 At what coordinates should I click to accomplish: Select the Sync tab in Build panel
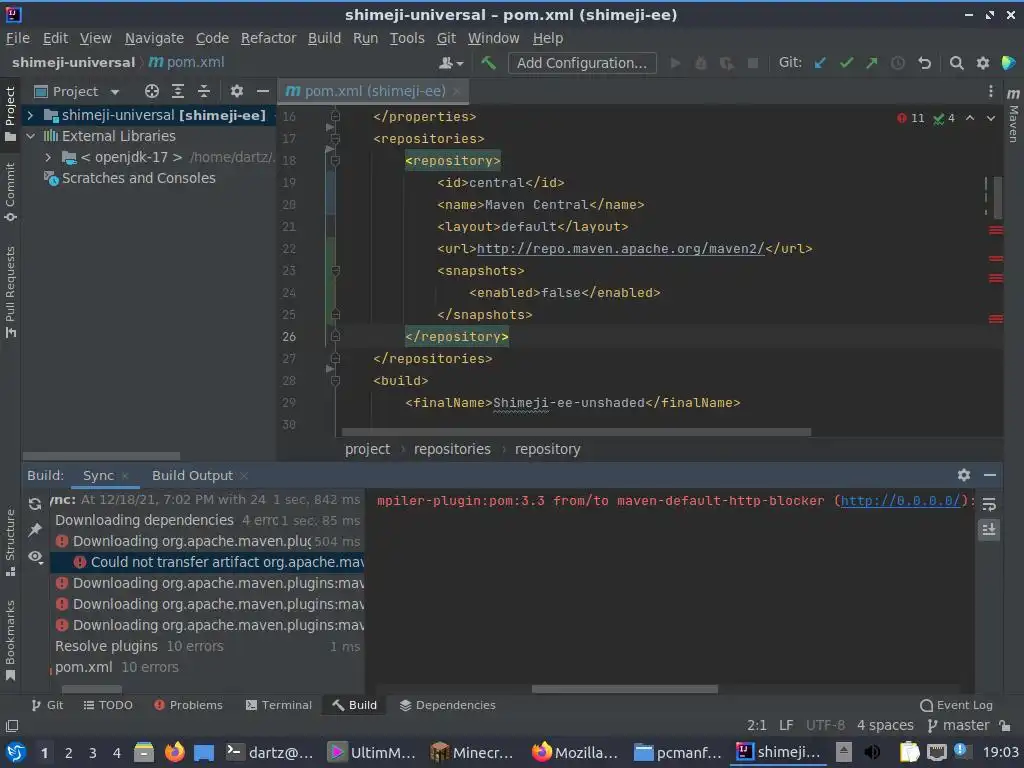pos(98,475)
